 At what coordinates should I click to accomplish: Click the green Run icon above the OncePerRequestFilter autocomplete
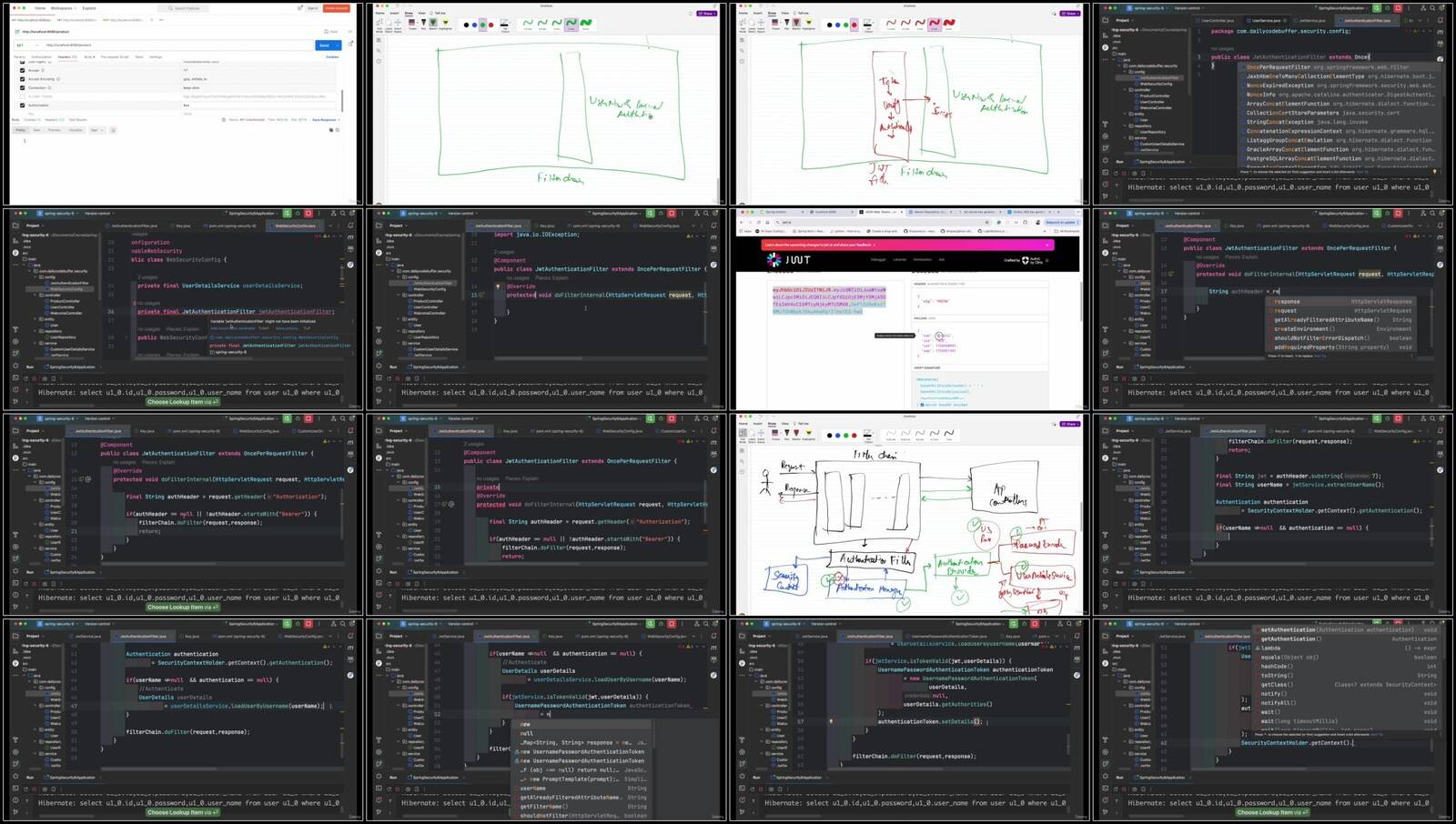[1377, 8]
